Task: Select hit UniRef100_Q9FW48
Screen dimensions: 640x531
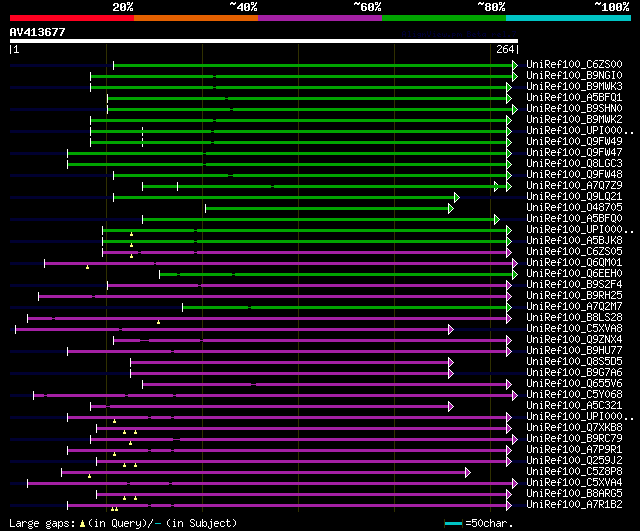Action: (x=574, y=175)
